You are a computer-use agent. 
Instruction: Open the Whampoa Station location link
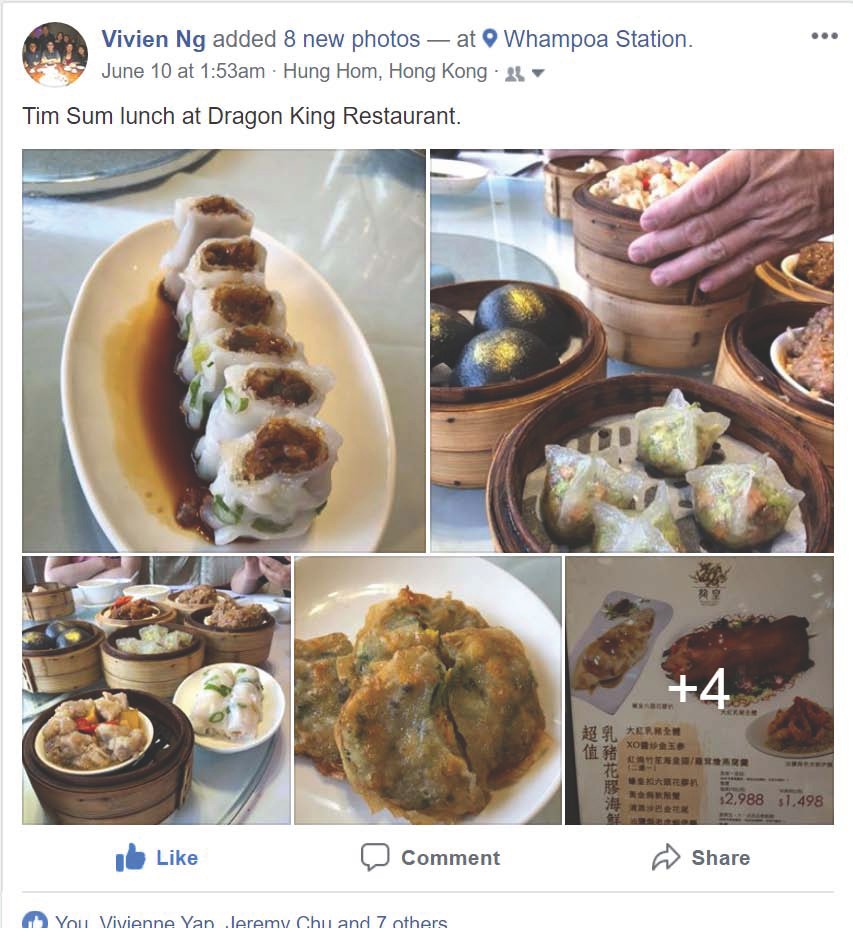point(598,39)
